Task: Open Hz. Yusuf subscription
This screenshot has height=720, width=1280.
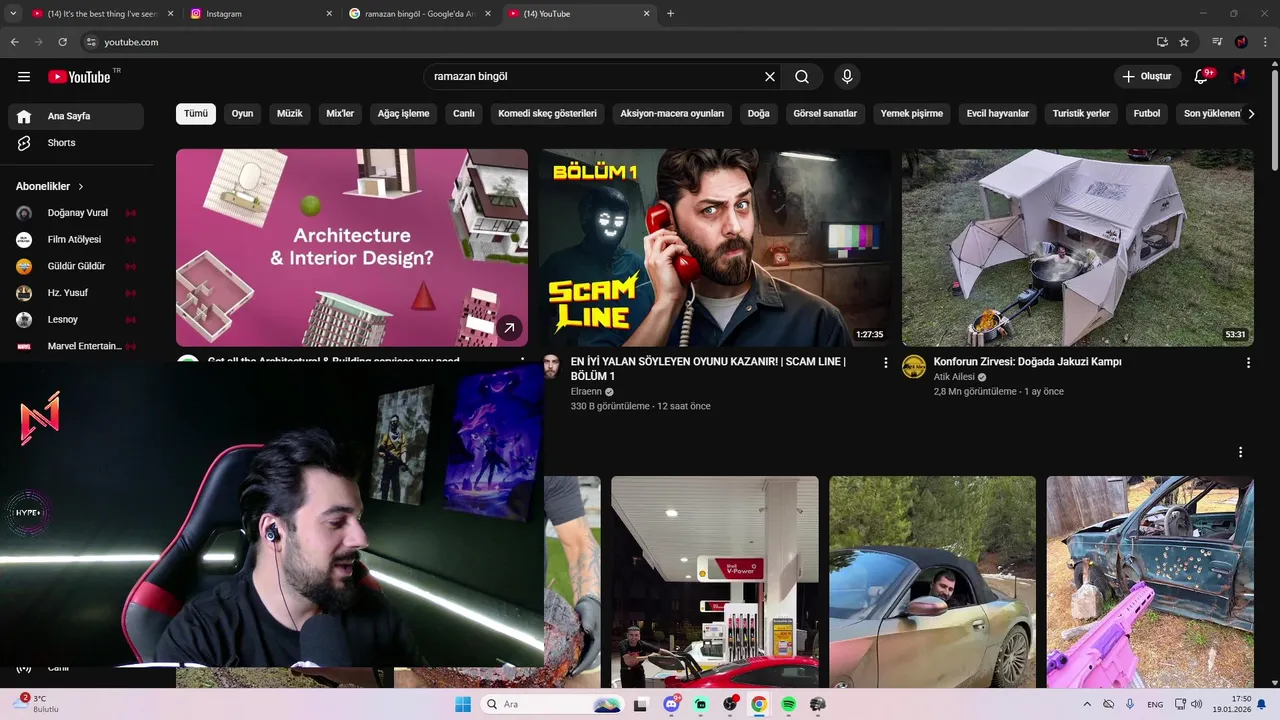Action: click(76, 293)
